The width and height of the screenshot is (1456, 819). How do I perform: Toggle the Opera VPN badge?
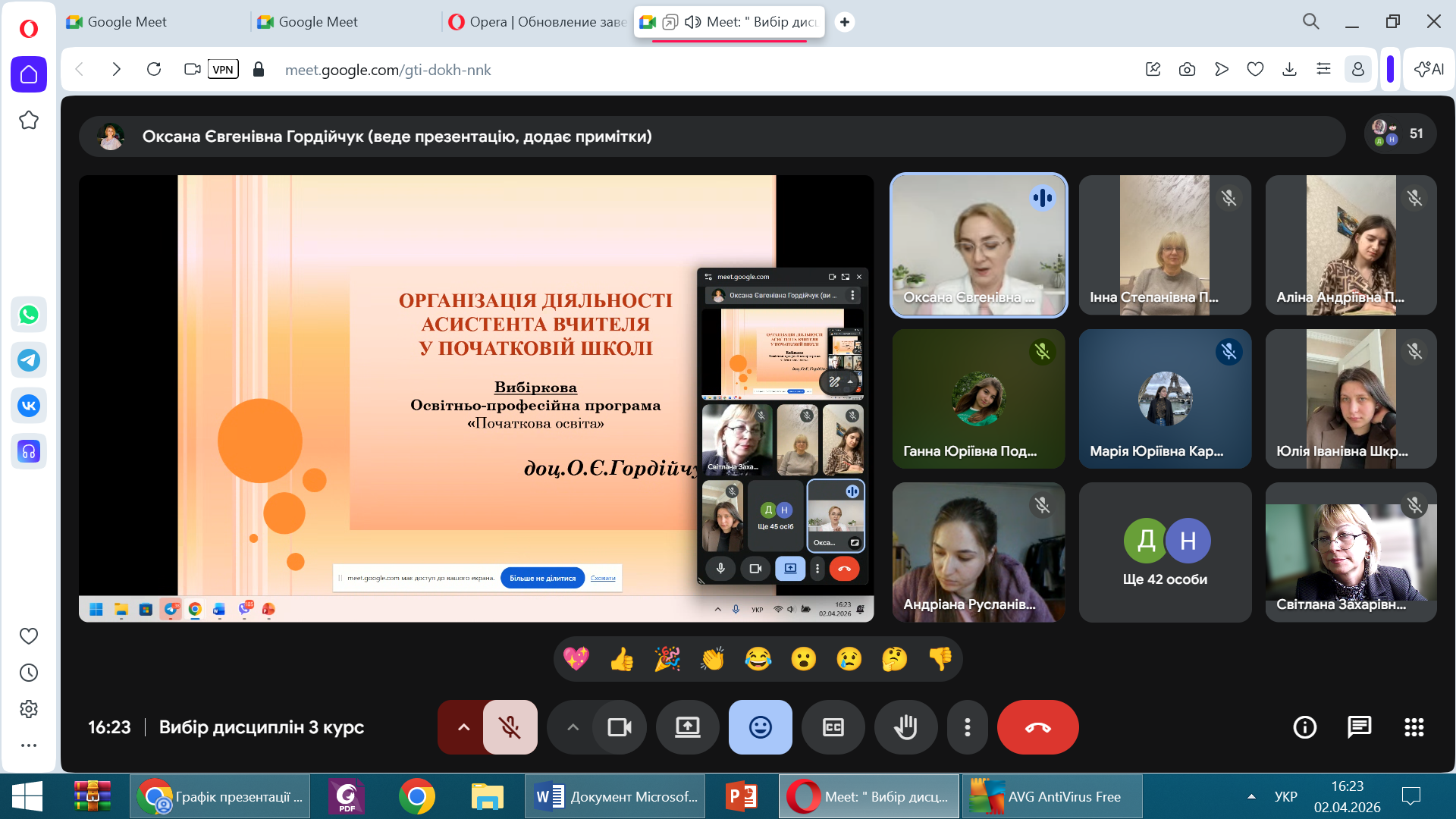(x=223, y=70)
